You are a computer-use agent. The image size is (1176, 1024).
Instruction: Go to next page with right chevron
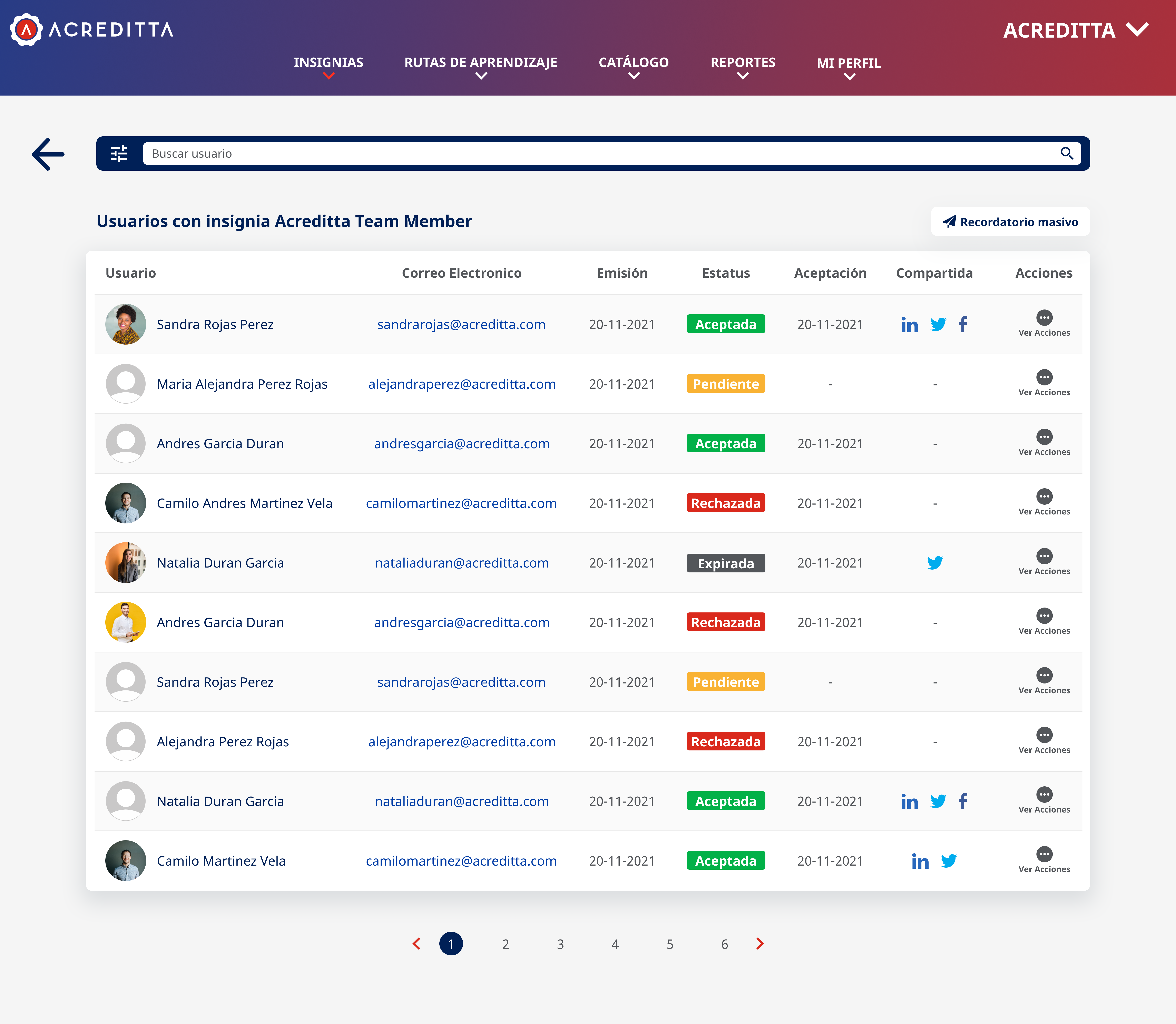759,944
